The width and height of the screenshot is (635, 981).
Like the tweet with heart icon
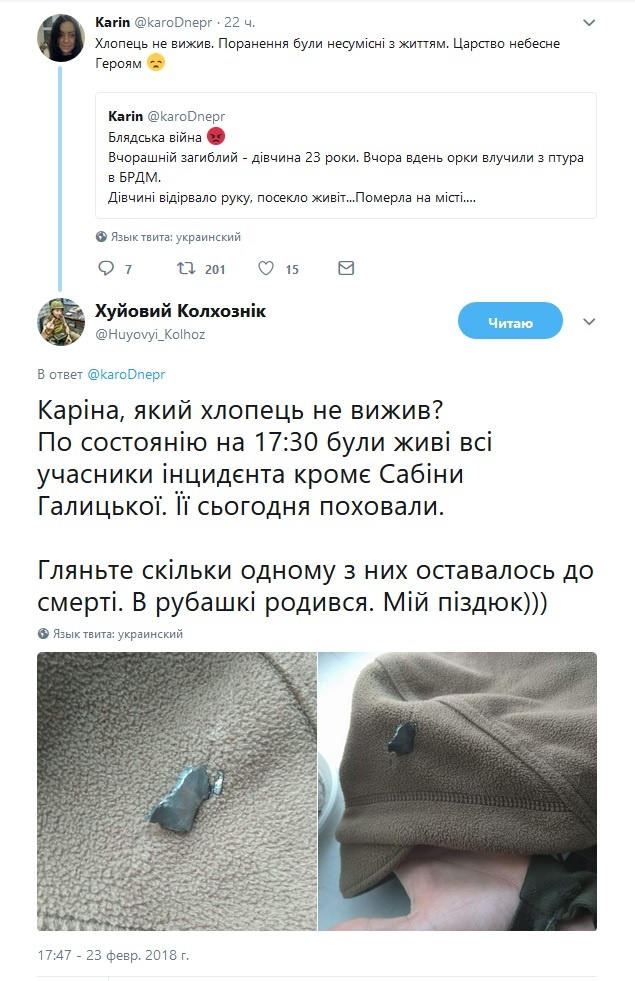coord(266,268)
